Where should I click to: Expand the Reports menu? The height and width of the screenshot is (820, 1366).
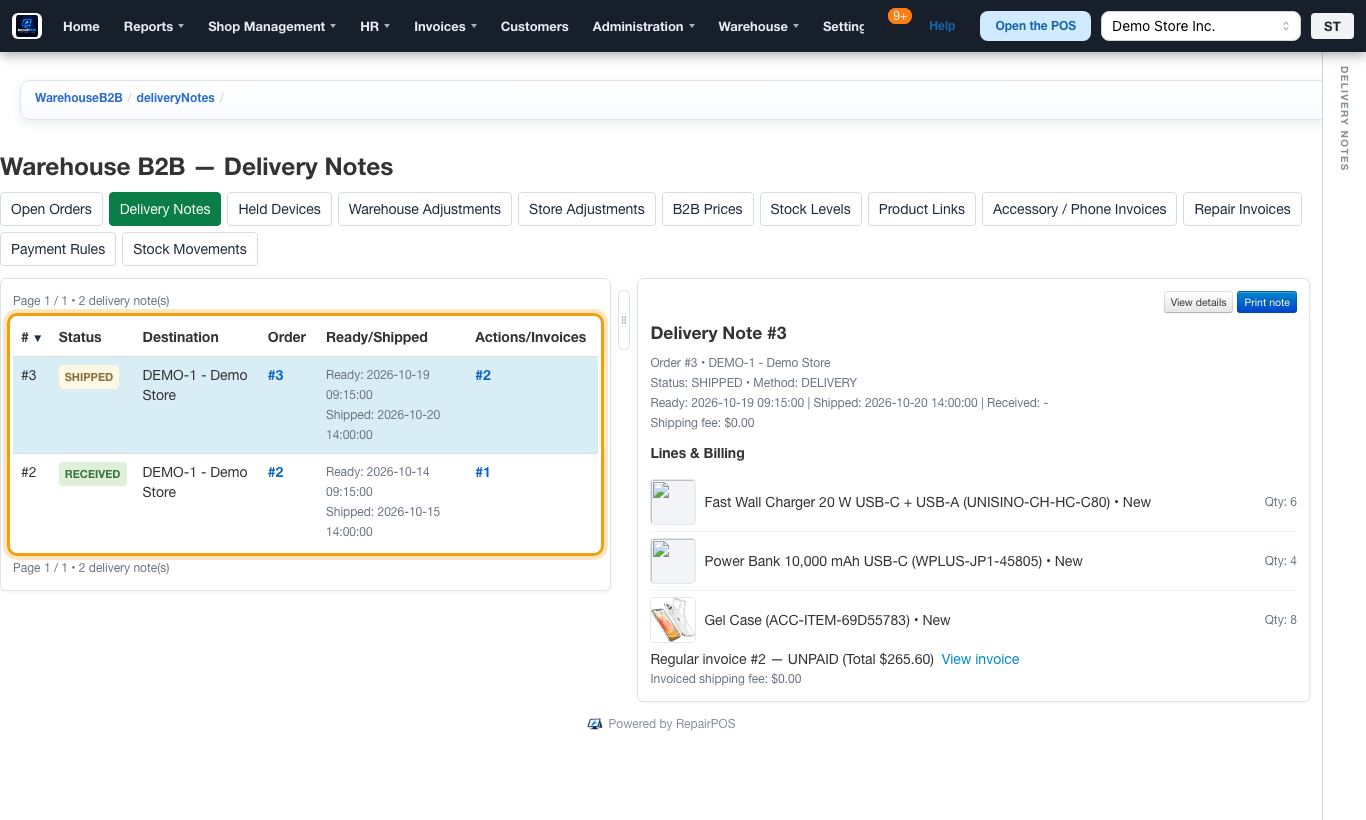tap(154, 26)
